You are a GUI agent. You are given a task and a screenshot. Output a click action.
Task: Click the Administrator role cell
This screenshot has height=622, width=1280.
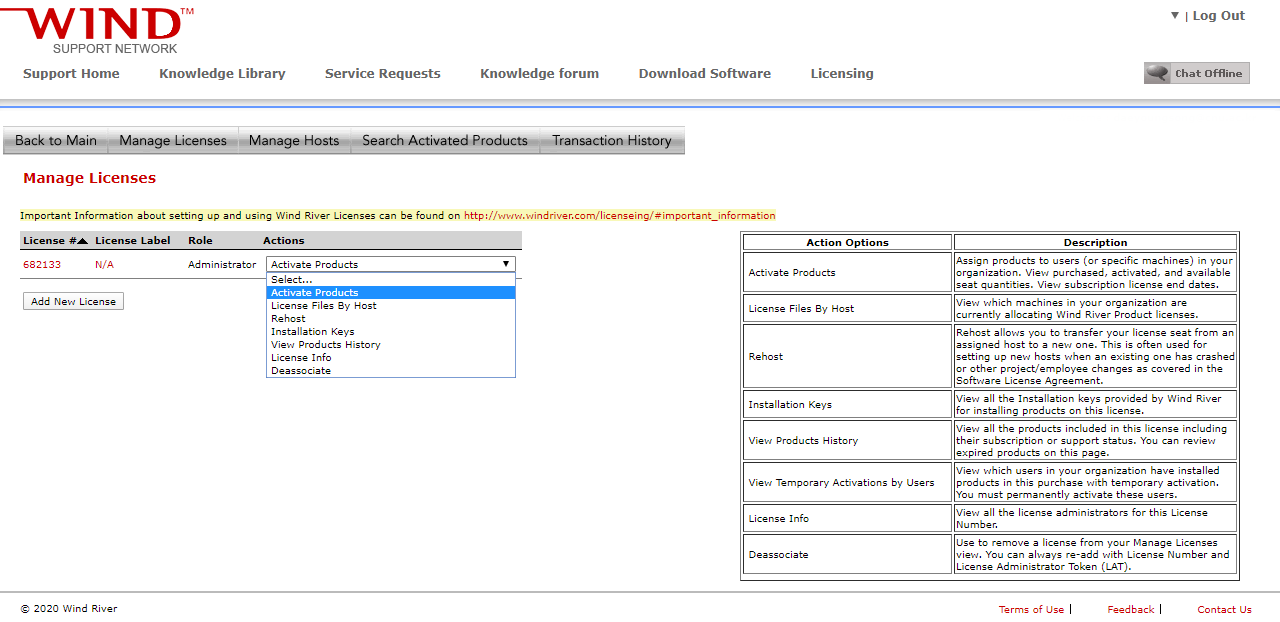click(222, 264)
